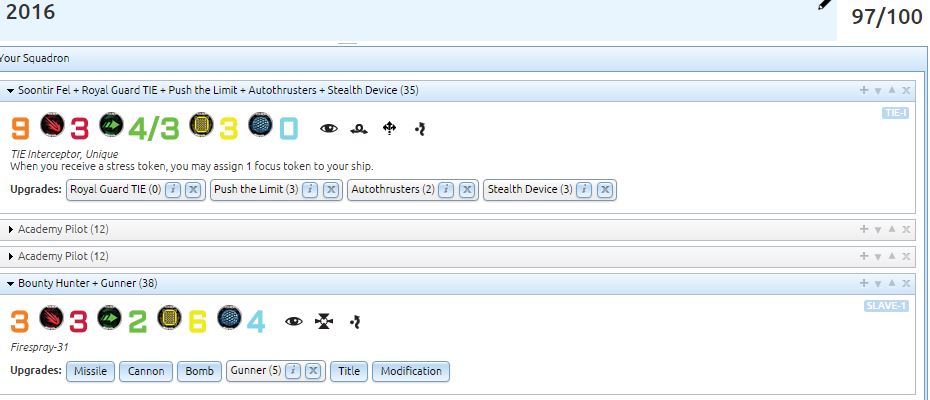Click plus icon on first Academy Pilot row
930x400 pixels.
pos(864,229)
